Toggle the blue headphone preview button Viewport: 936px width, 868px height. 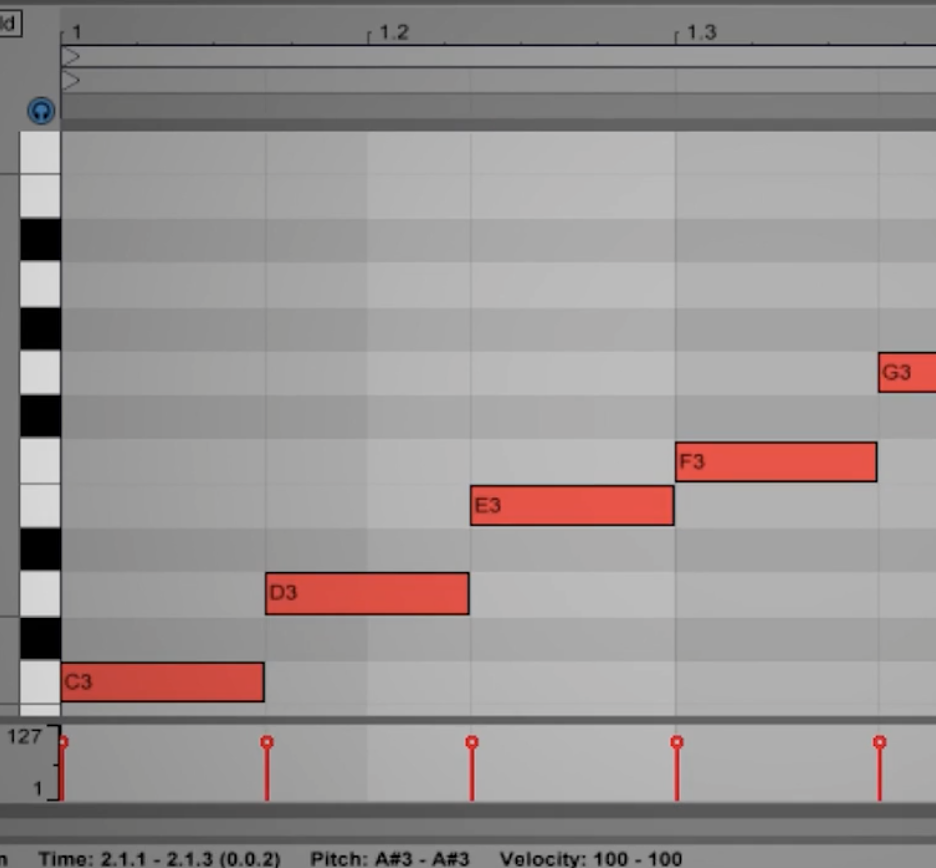coord(41,111)
